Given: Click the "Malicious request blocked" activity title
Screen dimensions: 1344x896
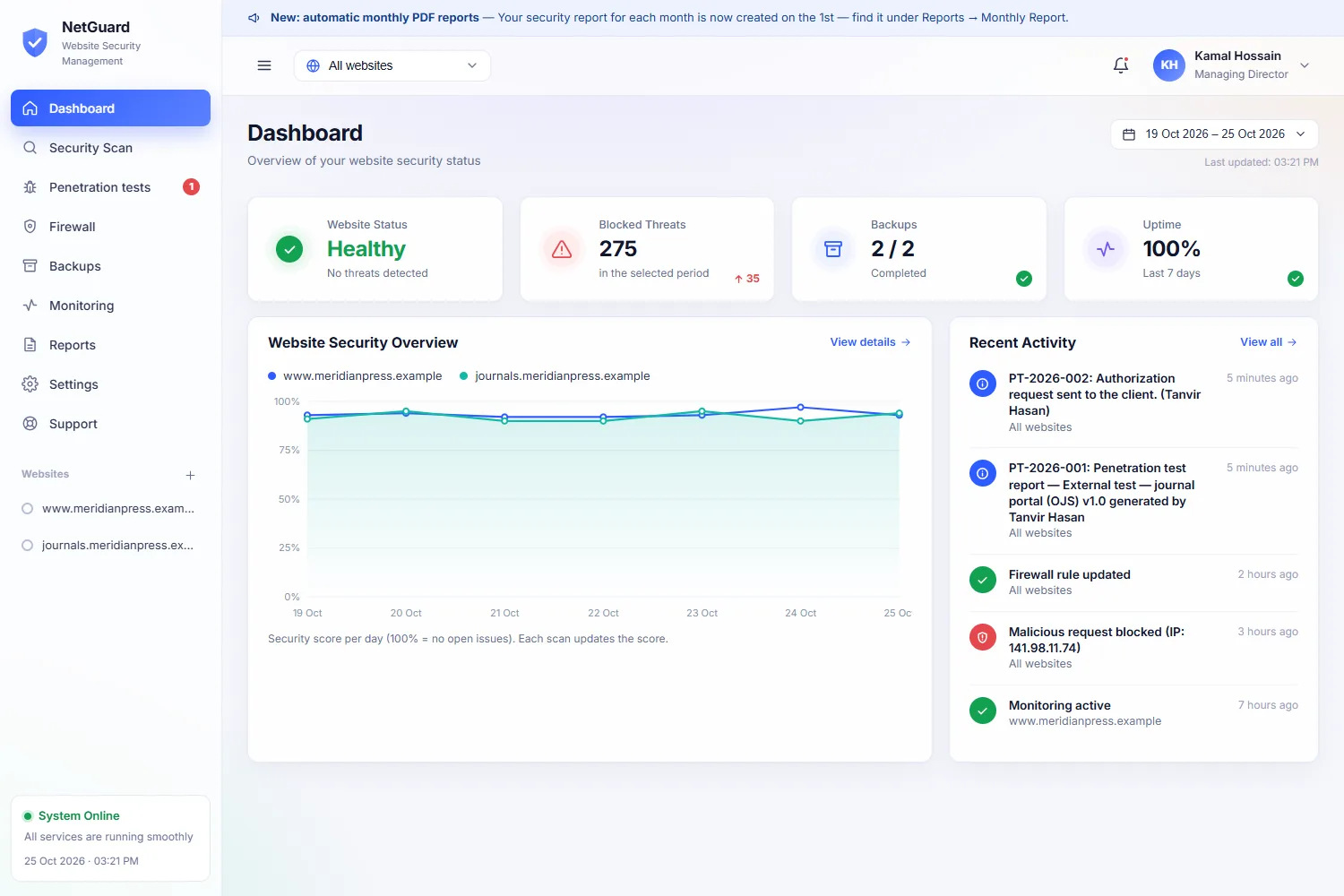Looking at the screenshot, I should [1097, 640].
